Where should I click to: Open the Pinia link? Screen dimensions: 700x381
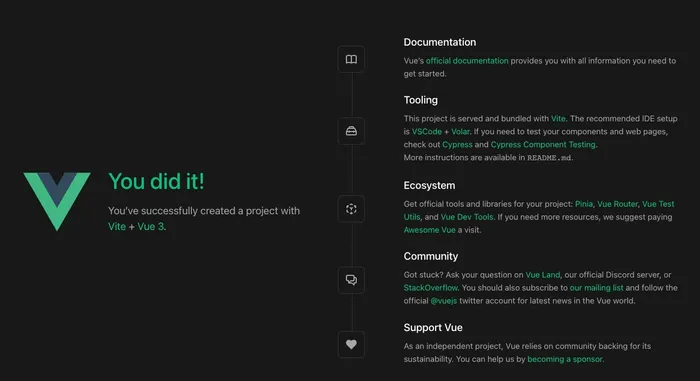tap(584, 204)
